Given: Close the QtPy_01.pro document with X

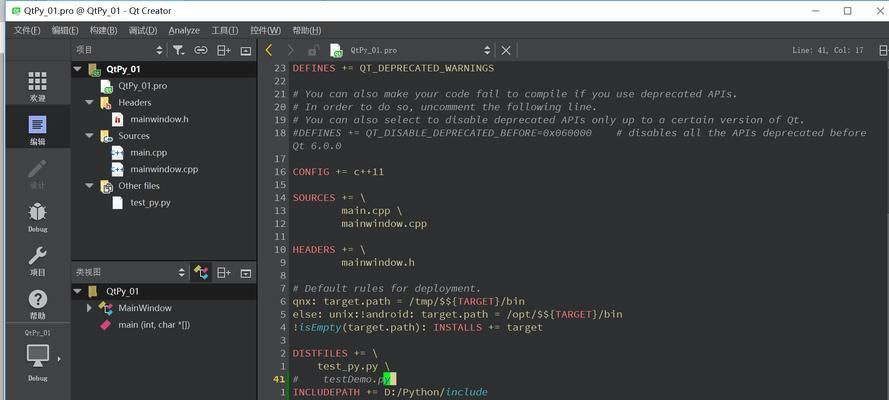Looking at the screenshot, I should (x=506, y=50).
